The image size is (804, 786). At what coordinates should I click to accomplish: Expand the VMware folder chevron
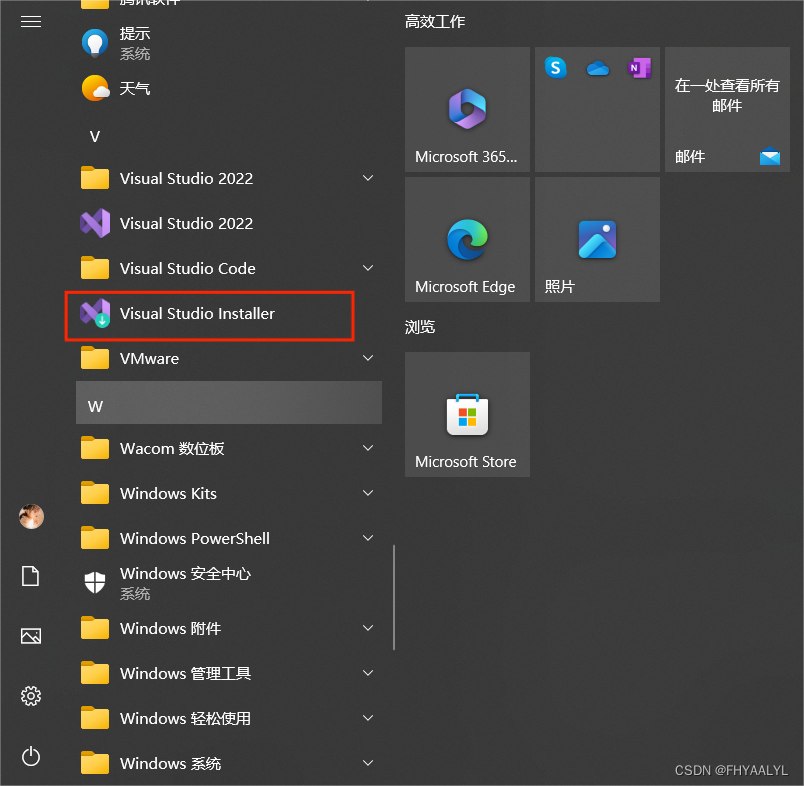pyautogui.click(x=368, y=358)
